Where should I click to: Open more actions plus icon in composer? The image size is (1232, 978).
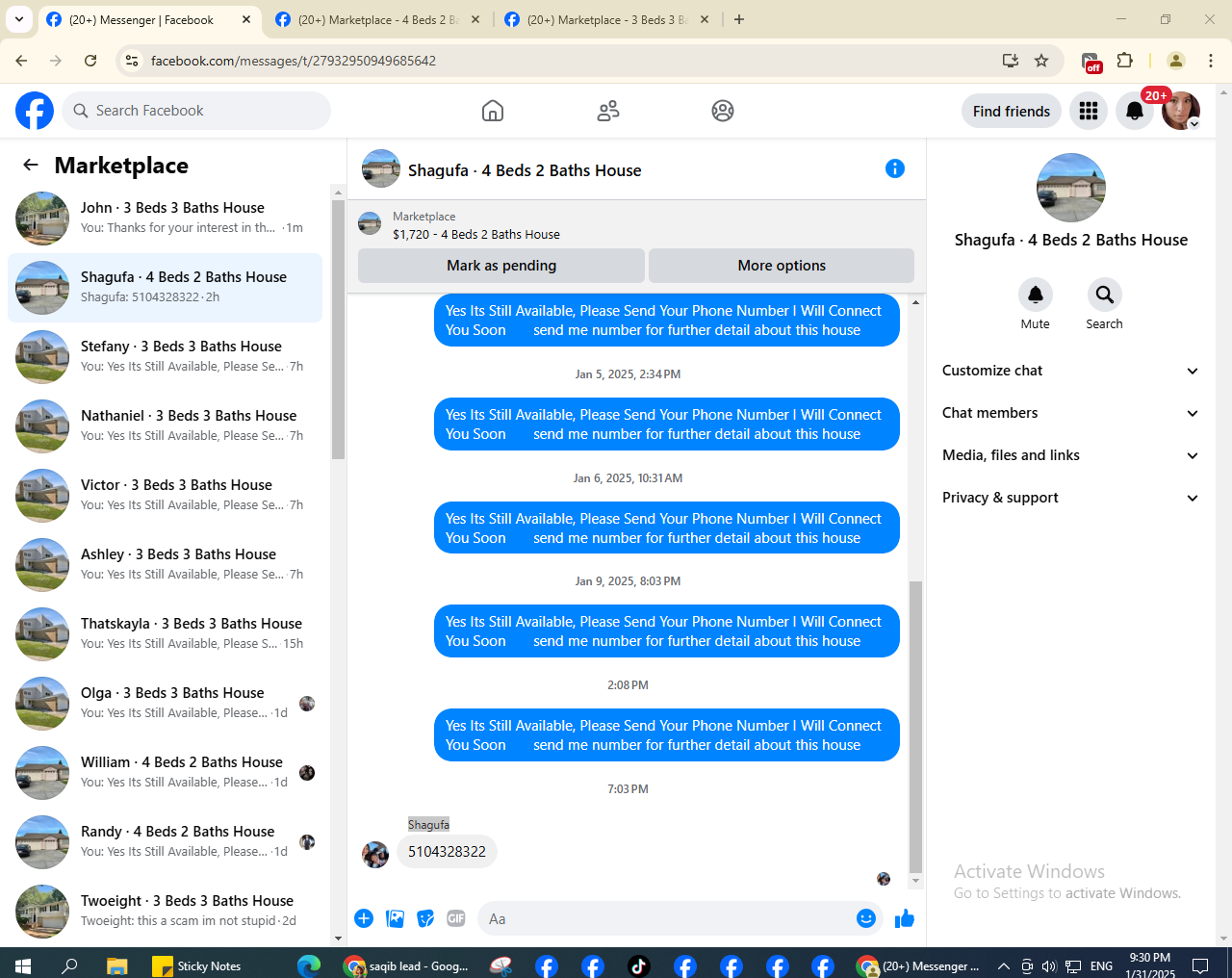364,918
